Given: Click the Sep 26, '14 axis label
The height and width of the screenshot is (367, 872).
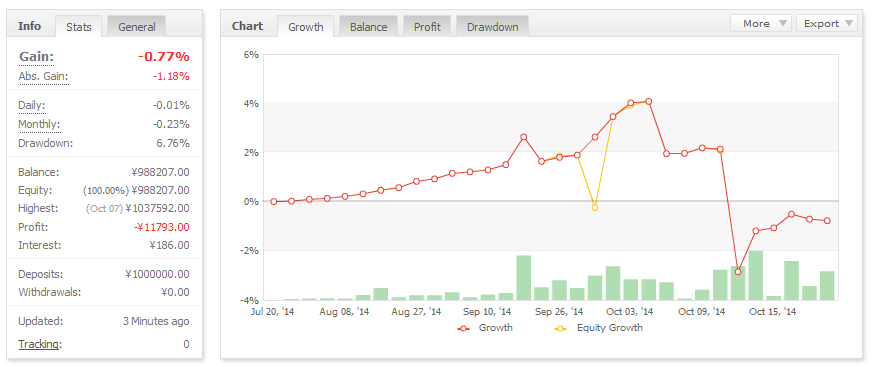Looking at the screenshot, I should [x=559, y=312].
